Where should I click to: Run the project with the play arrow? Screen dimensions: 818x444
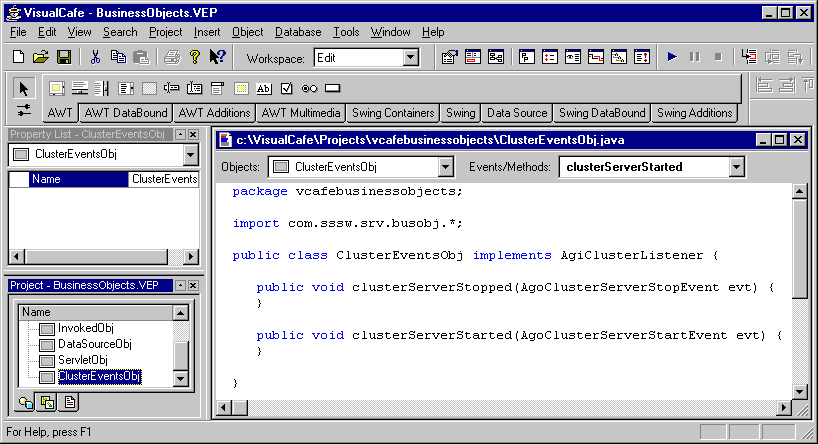[672, 57]
